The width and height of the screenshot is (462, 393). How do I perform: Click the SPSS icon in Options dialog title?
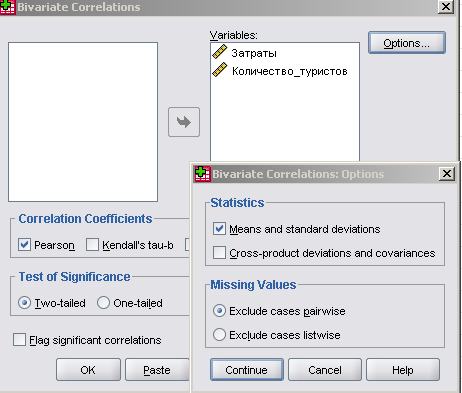pyautogui.click(x=202, y=174)
